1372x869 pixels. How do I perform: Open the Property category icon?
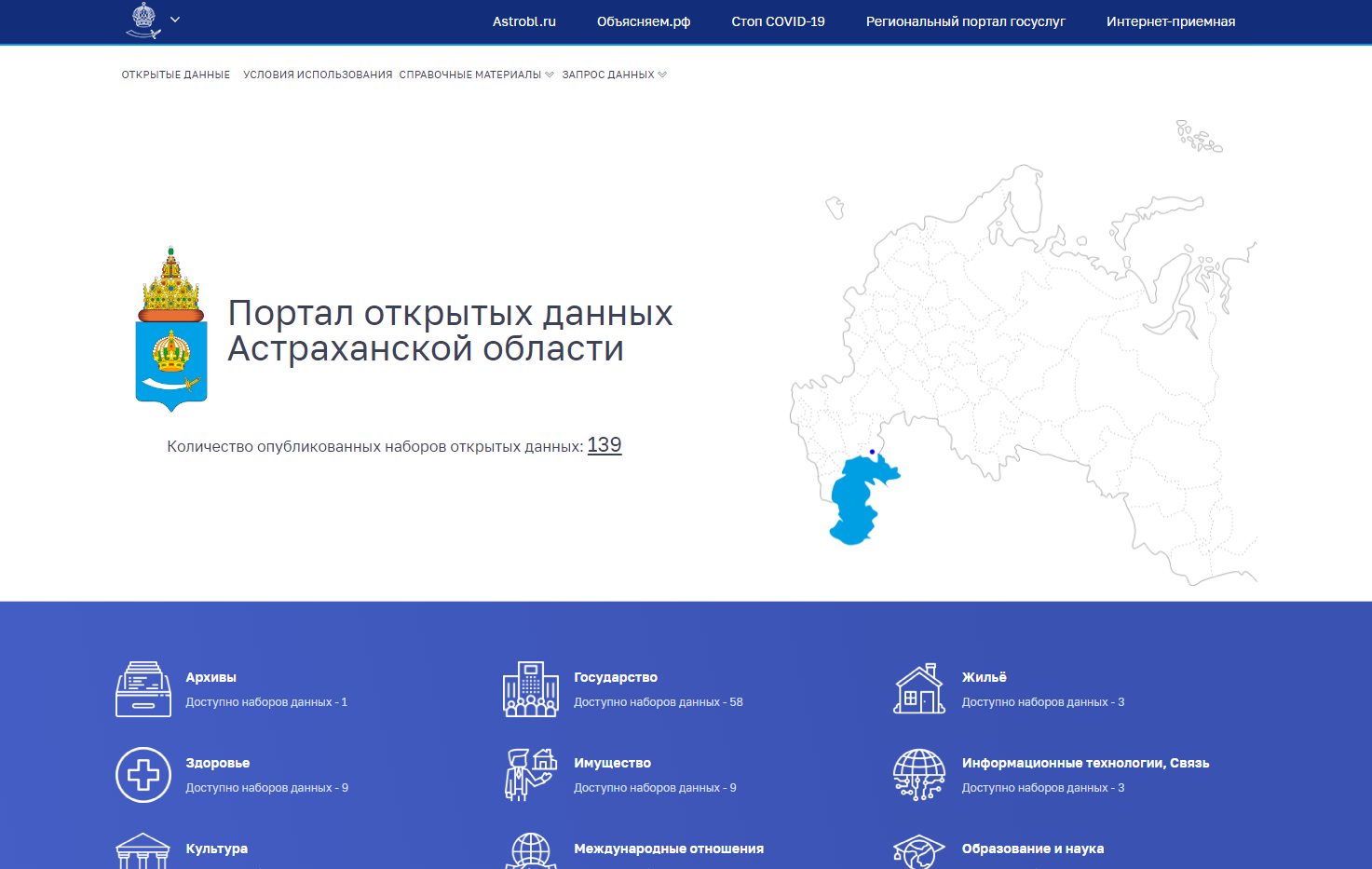click(x=531, y=775)
